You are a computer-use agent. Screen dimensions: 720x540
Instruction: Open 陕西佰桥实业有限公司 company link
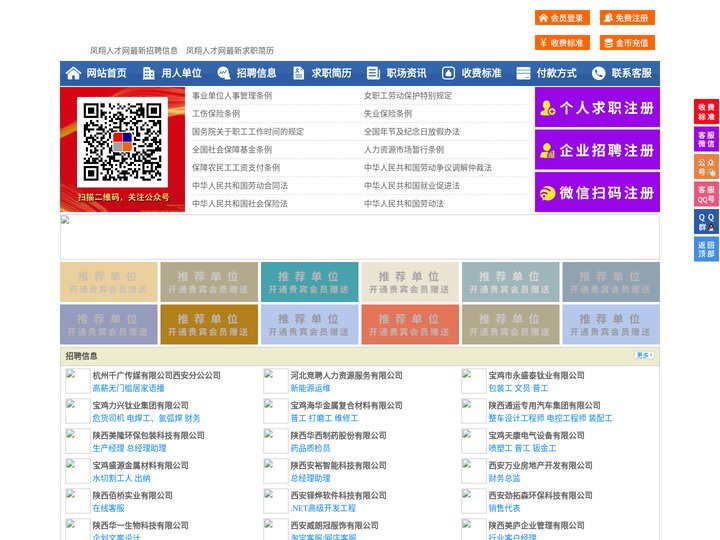(x=132, y=495)
